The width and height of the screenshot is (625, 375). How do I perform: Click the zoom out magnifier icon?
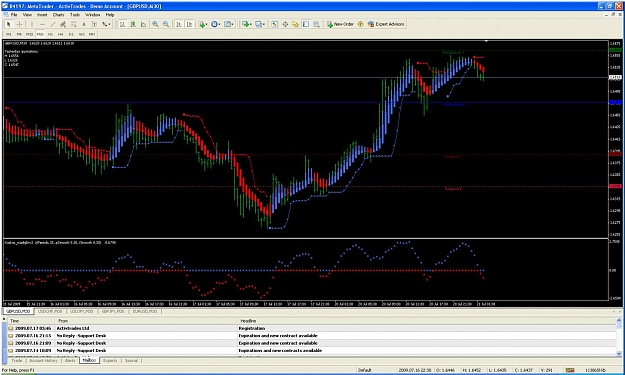pos(166,24)
